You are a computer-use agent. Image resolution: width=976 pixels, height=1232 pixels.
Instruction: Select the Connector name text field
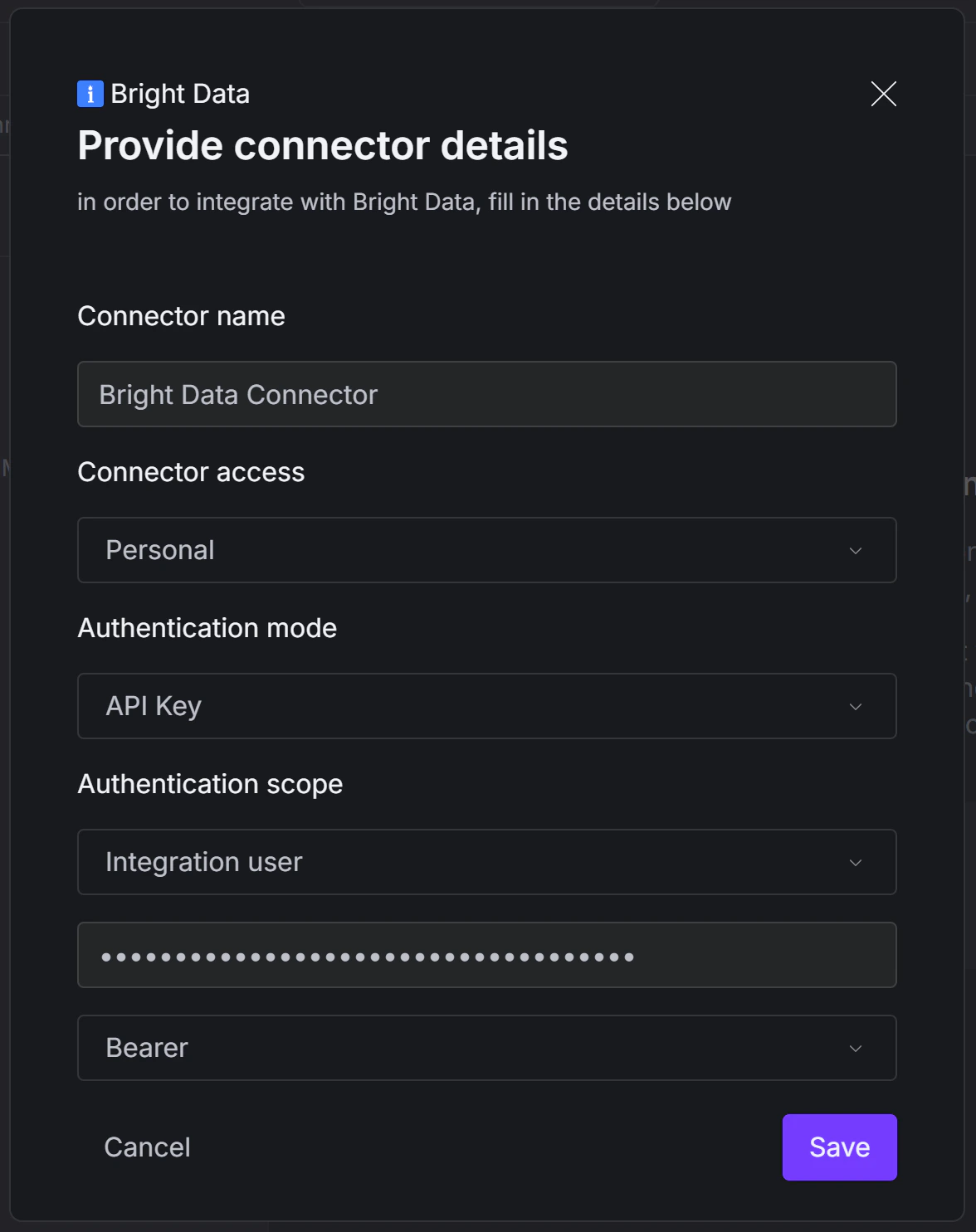click(x=487, y=394)
